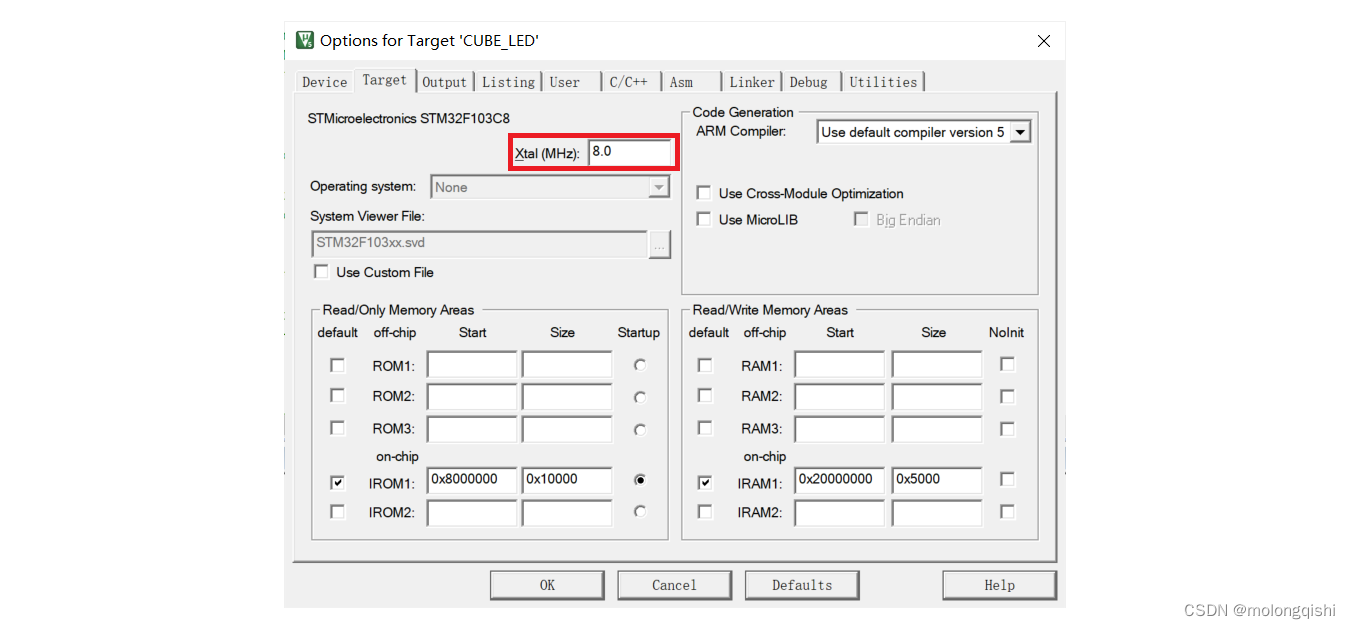Screen dimensions: 1350x629
Task: Check the IROM2 default checkbox
Action: click(338, 512)
